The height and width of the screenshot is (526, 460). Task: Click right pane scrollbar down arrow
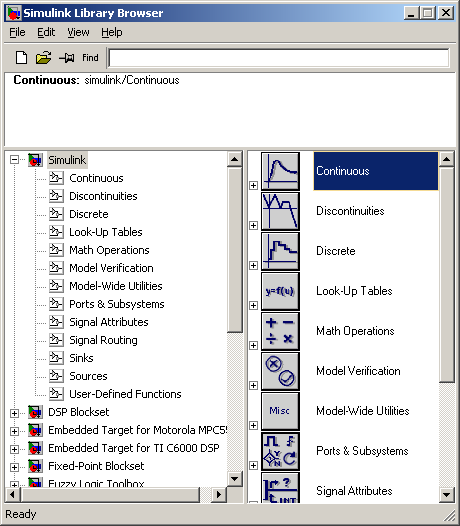(x=447, y=494)
